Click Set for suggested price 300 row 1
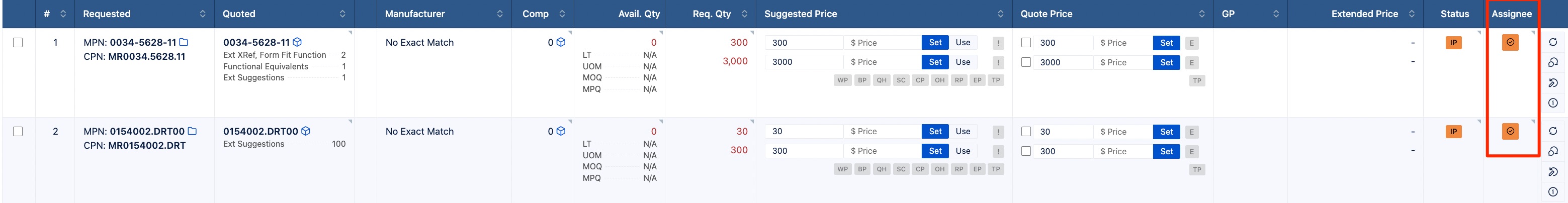Viewport: 1568px width, 203px height. coord(935,43)
